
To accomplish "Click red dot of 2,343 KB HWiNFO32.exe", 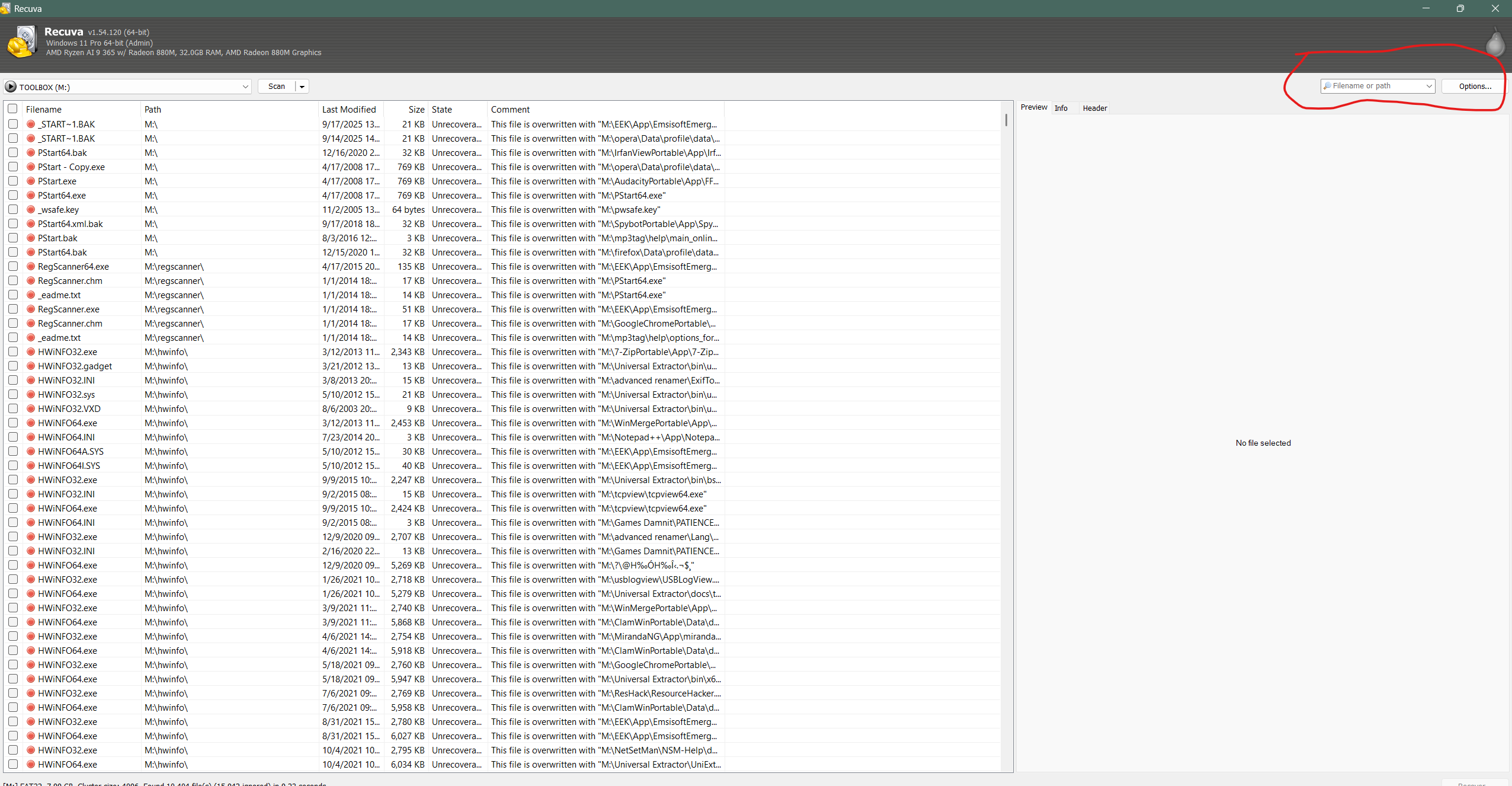I will tap(31, 352).
